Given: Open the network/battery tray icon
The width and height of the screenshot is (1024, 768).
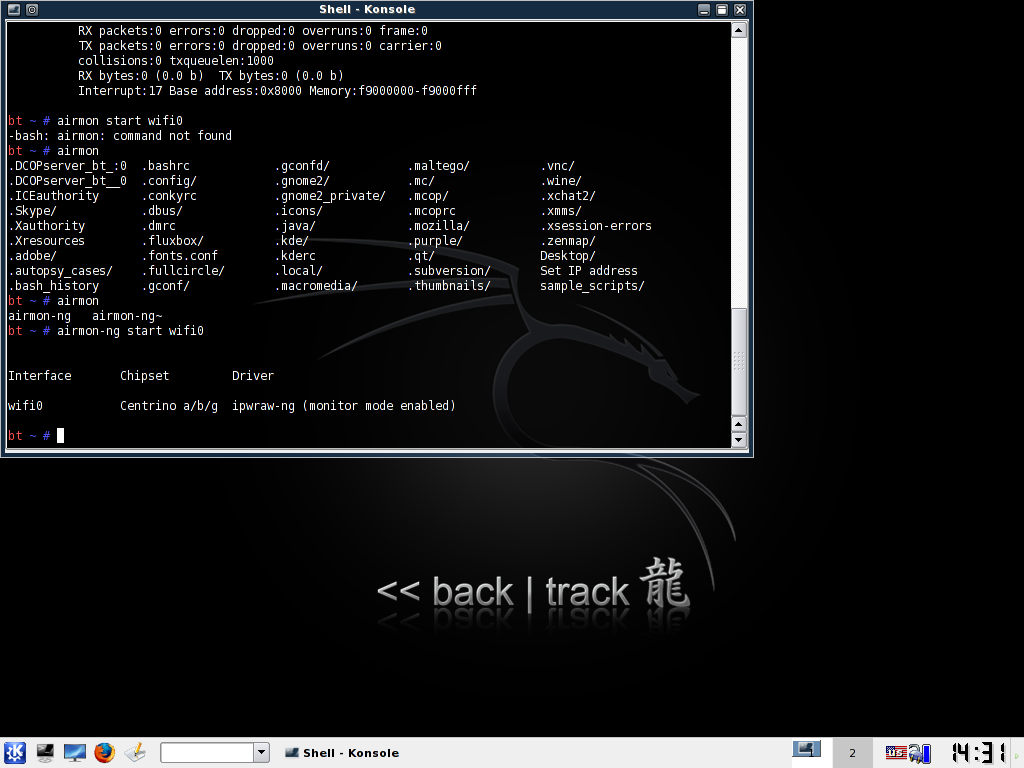Looking at the screenshot, I should point(920,753).
